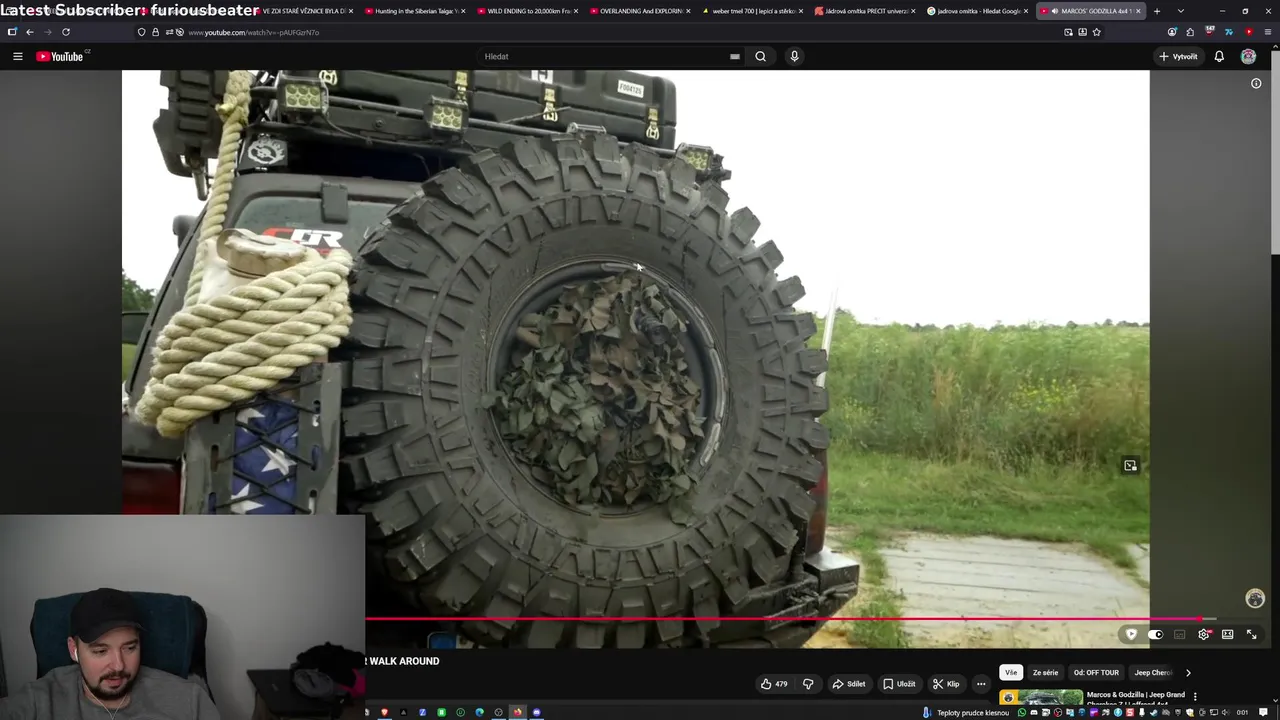Image resolution: width=1280 pixels, height=720 pixels.
Task: Select the Jeep Cherokee filter chip
Action: pos(1153,673)
